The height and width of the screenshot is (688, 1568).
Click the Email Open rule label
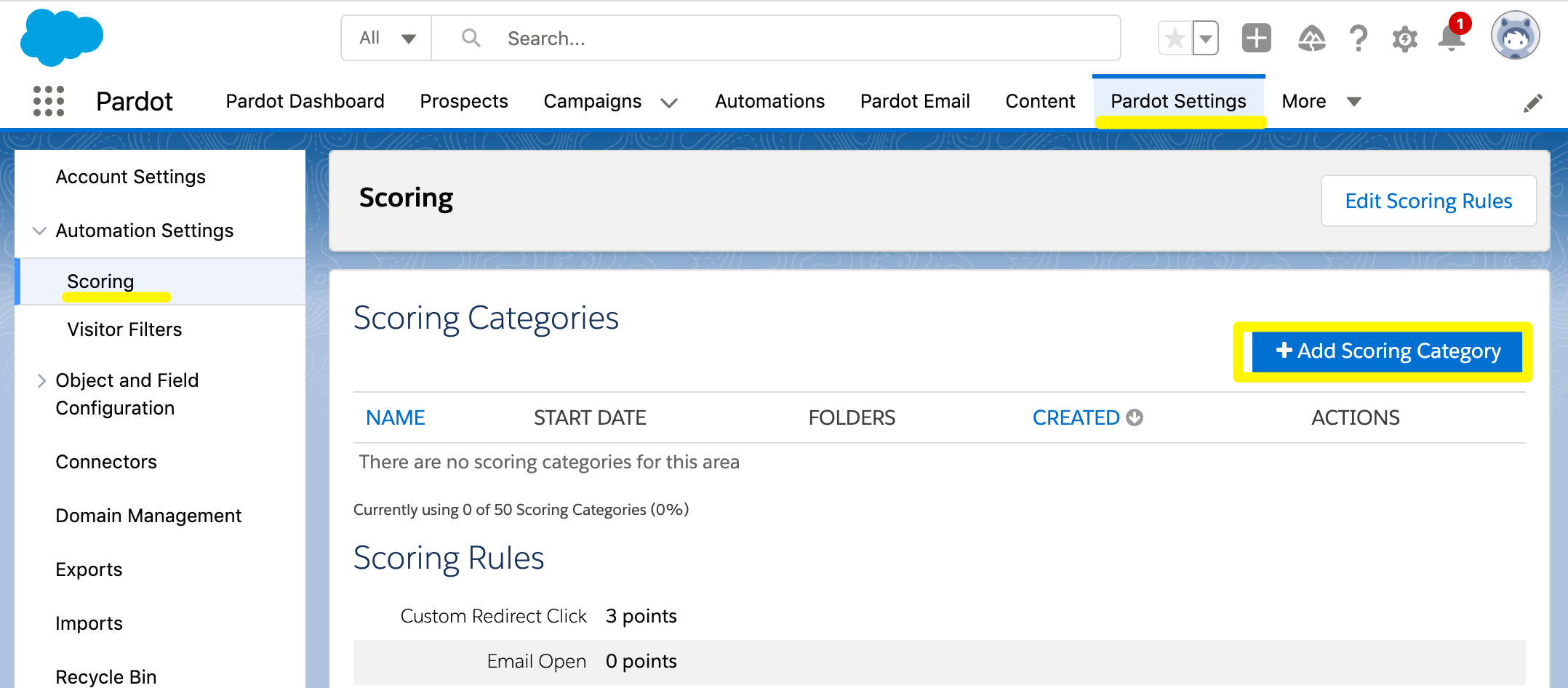coord(537,661)
